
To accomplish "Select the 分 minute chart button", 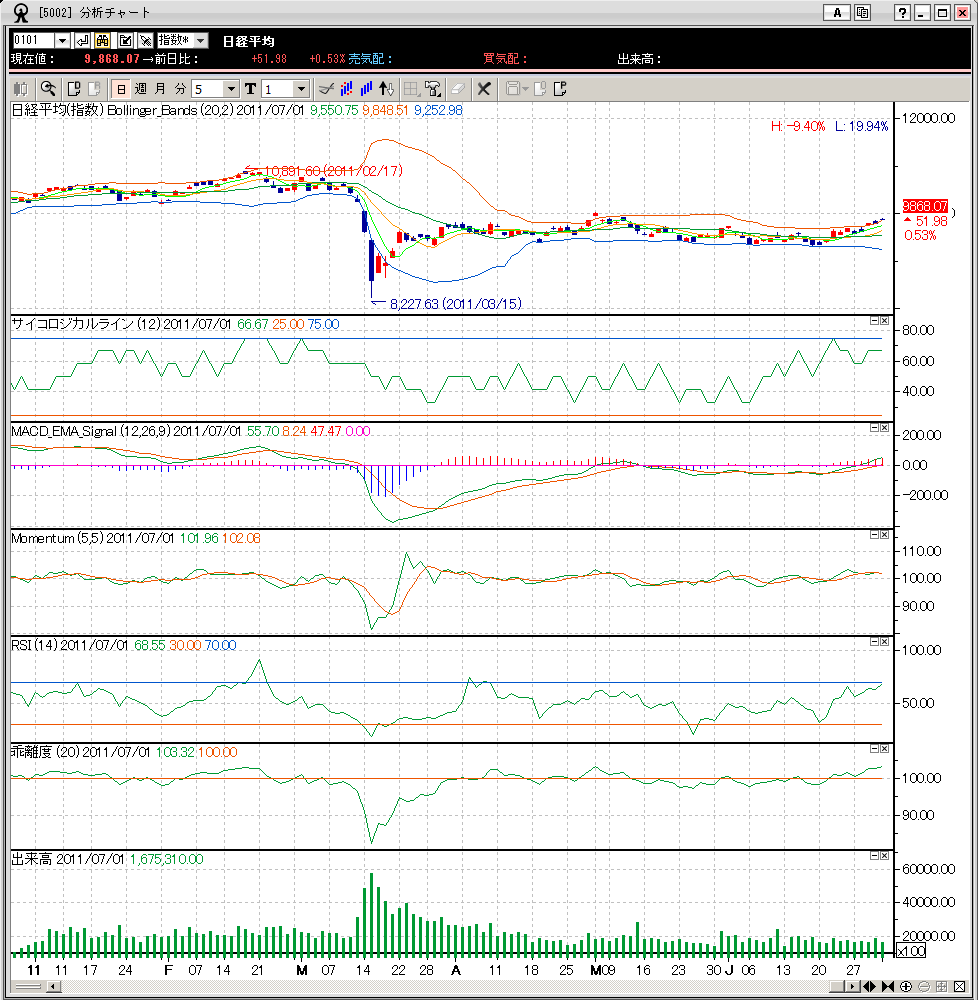I will pyautogui.click(x=180, y=89).
